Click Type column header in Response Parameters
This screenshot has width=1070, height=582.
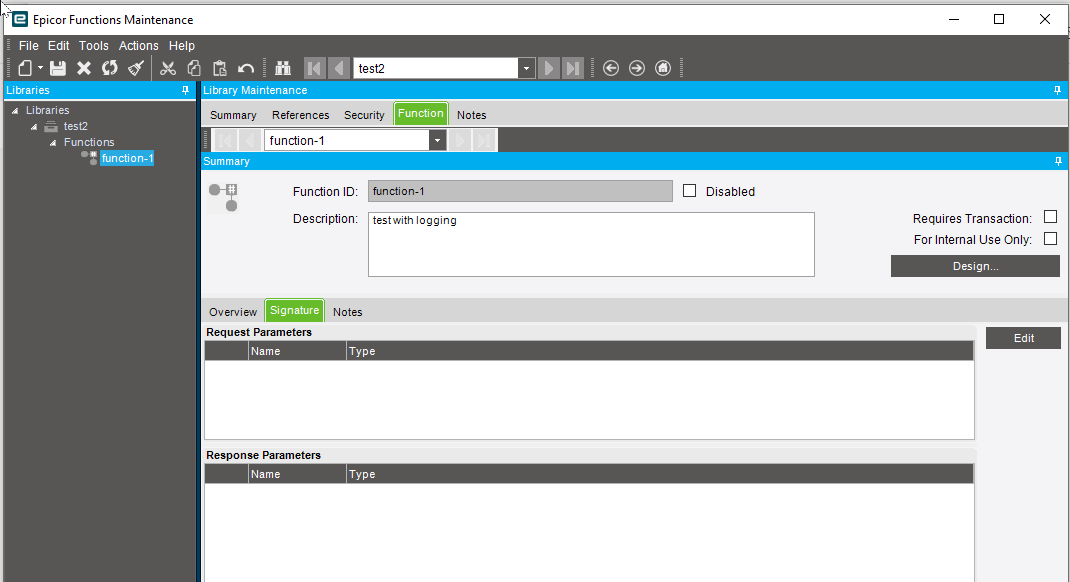coord(660,474)
